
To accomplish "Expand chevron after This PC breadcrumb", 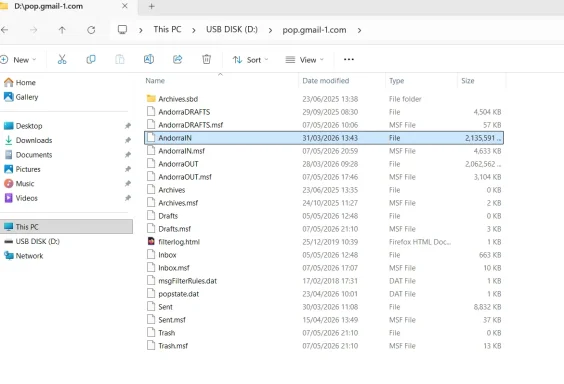I will (x=194, y=30).
